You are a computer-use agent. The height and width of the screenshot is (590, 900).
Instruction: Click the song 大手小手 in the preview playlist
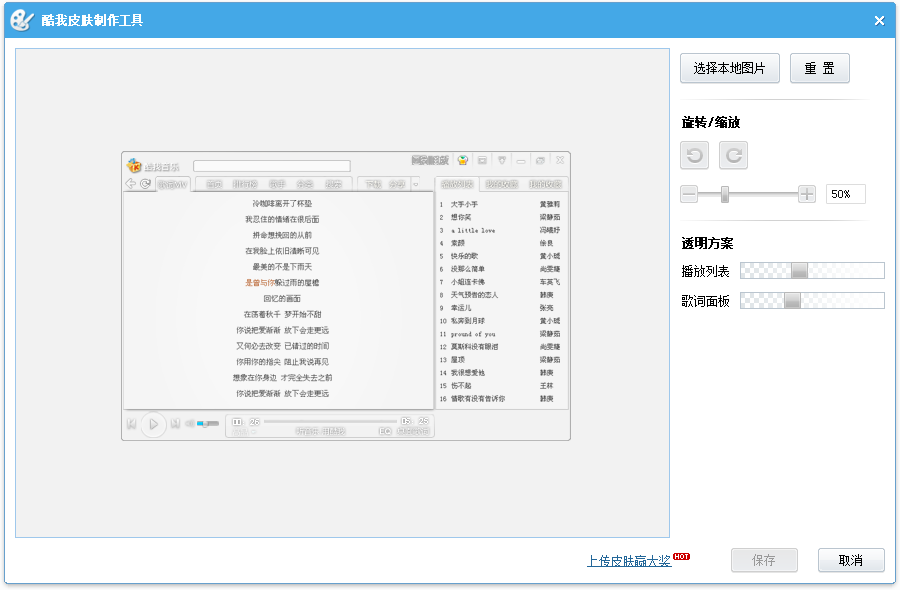tap(464, 204)
